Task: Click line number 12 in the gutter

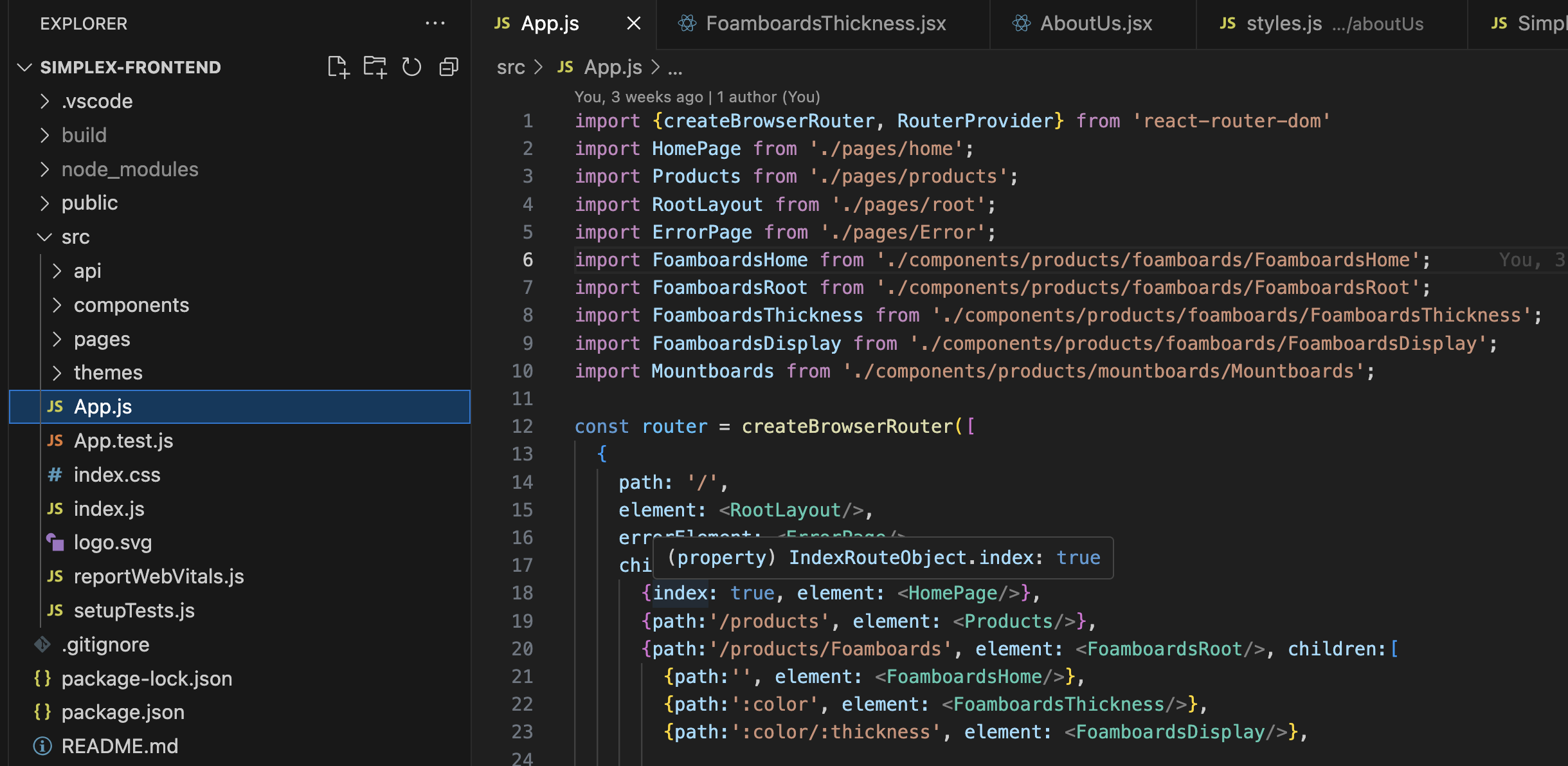Action: click(523, 426)
